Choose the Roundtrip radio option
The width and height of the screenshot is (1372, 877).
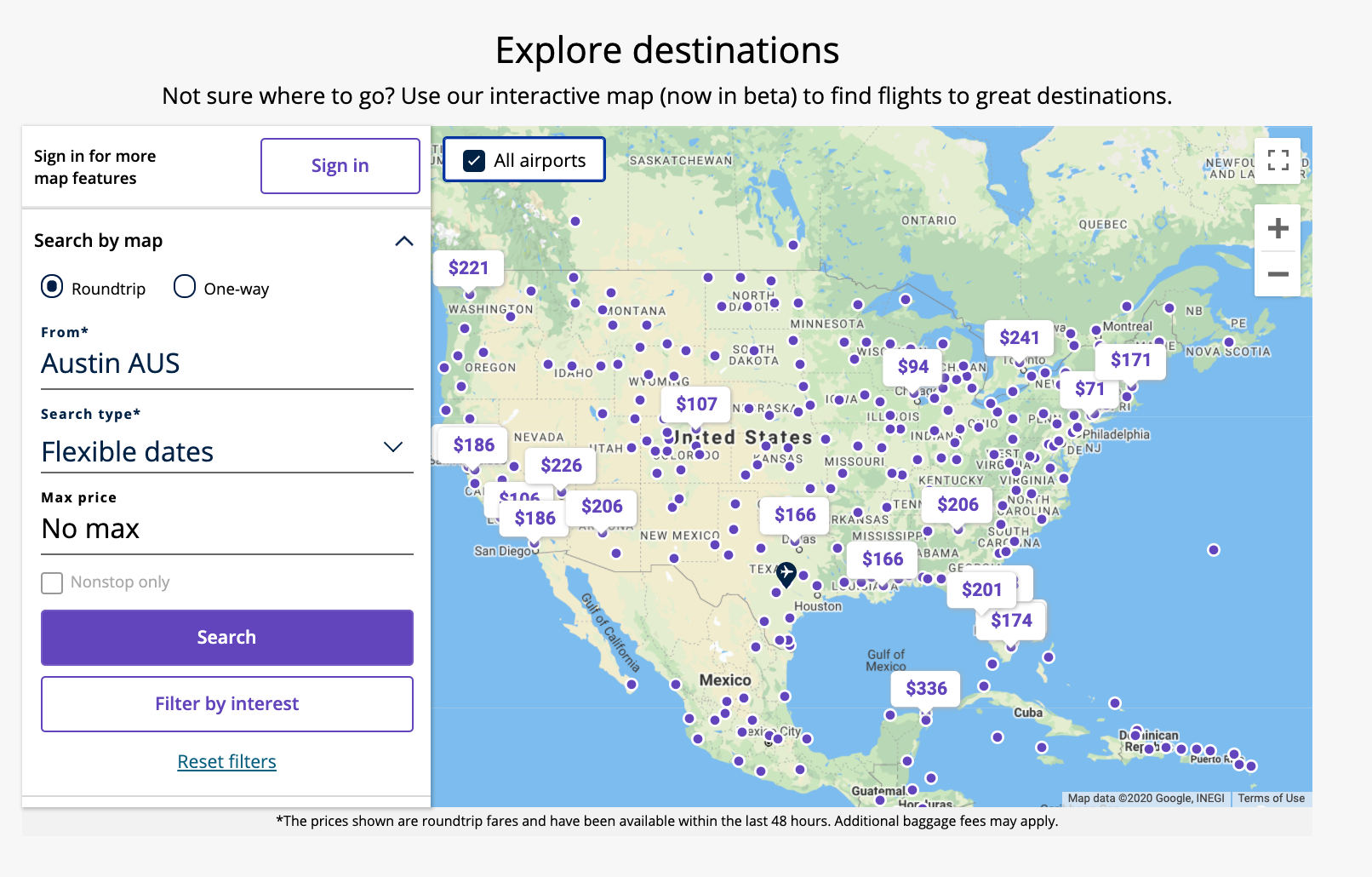[x=52, y=287]
